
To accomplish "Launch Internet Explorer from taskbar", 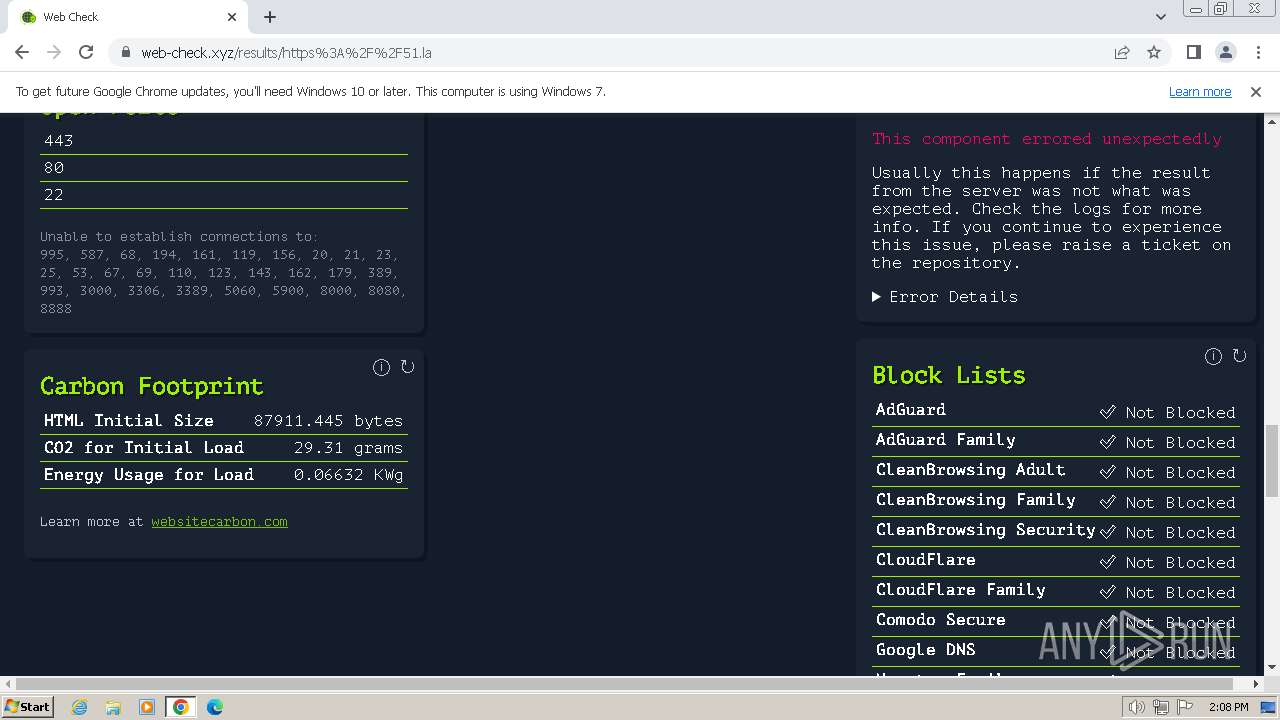I will pos(80,707).
